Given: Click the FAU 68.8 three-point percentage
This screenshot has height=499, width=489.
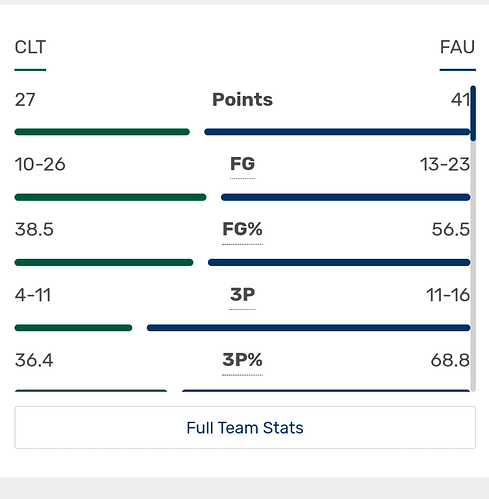Looking at the screenshot, I should pyautogui.click(x=450, y=360).
